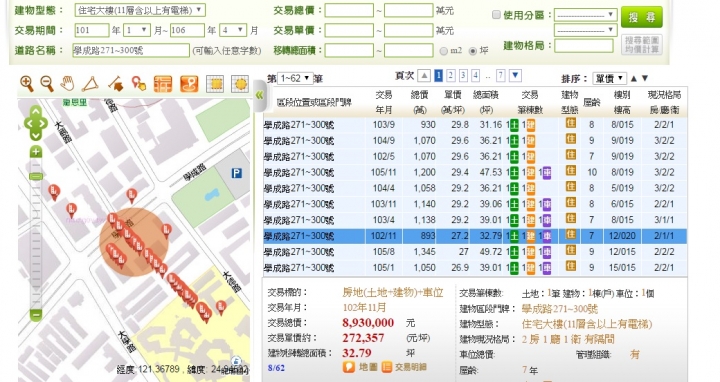Click the green map pan direction control

36,123
